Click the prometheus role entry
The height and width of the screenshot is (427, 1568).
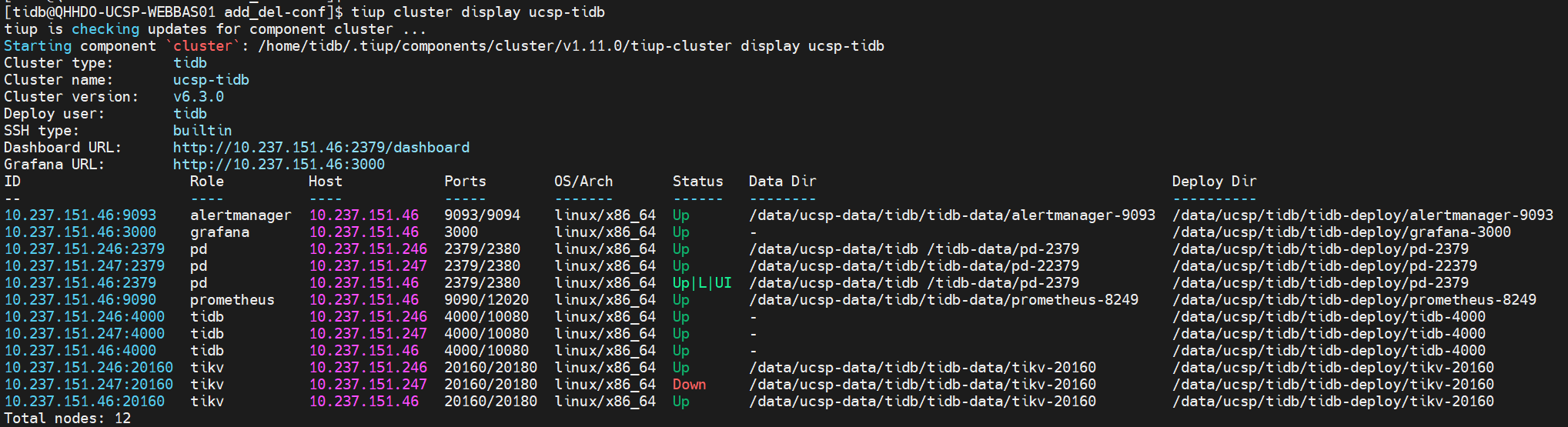click(232, 299)
